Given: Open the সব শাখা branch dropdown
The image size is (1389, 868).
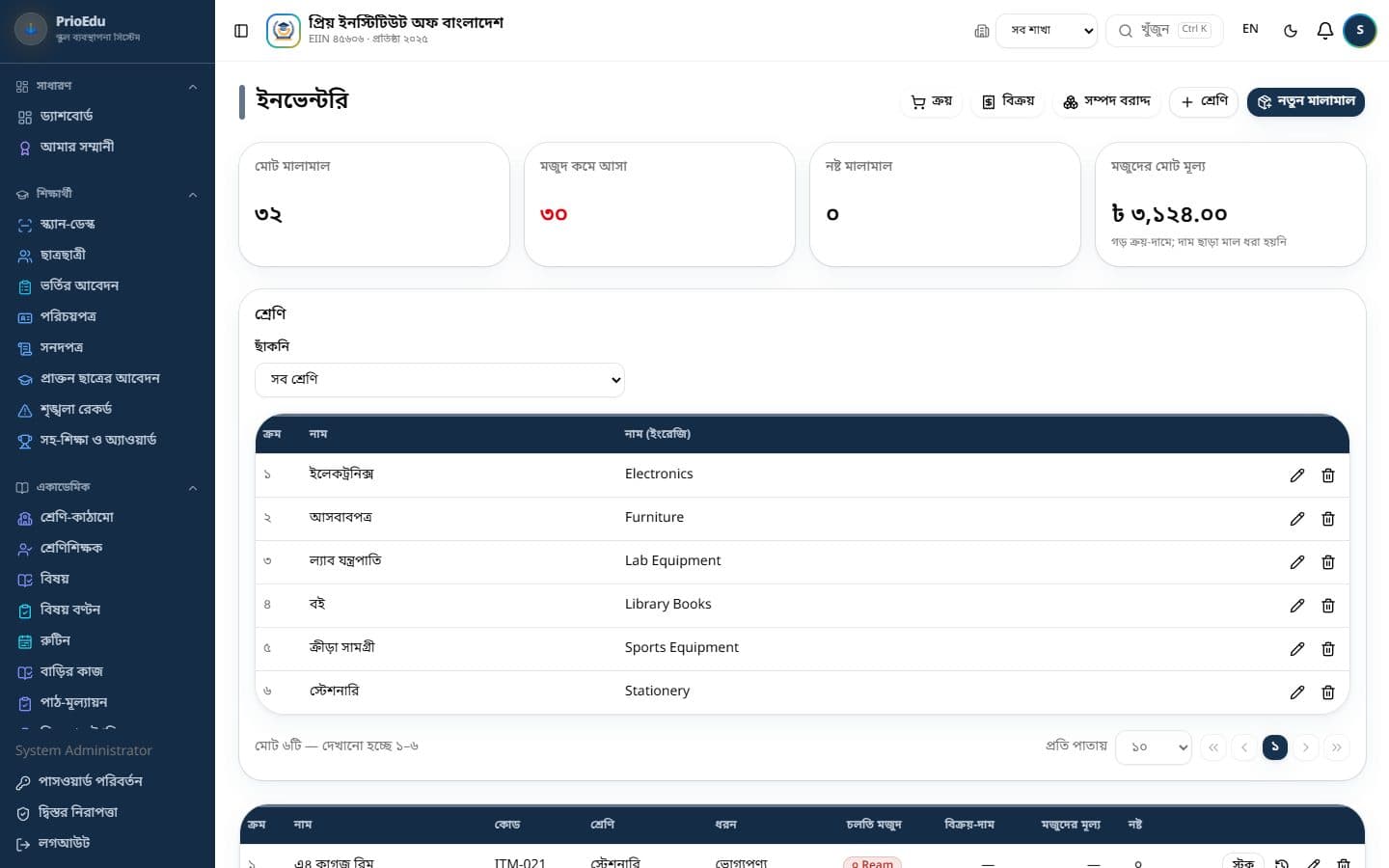Looking at the screenshot, I should [x=1047, y=31].
